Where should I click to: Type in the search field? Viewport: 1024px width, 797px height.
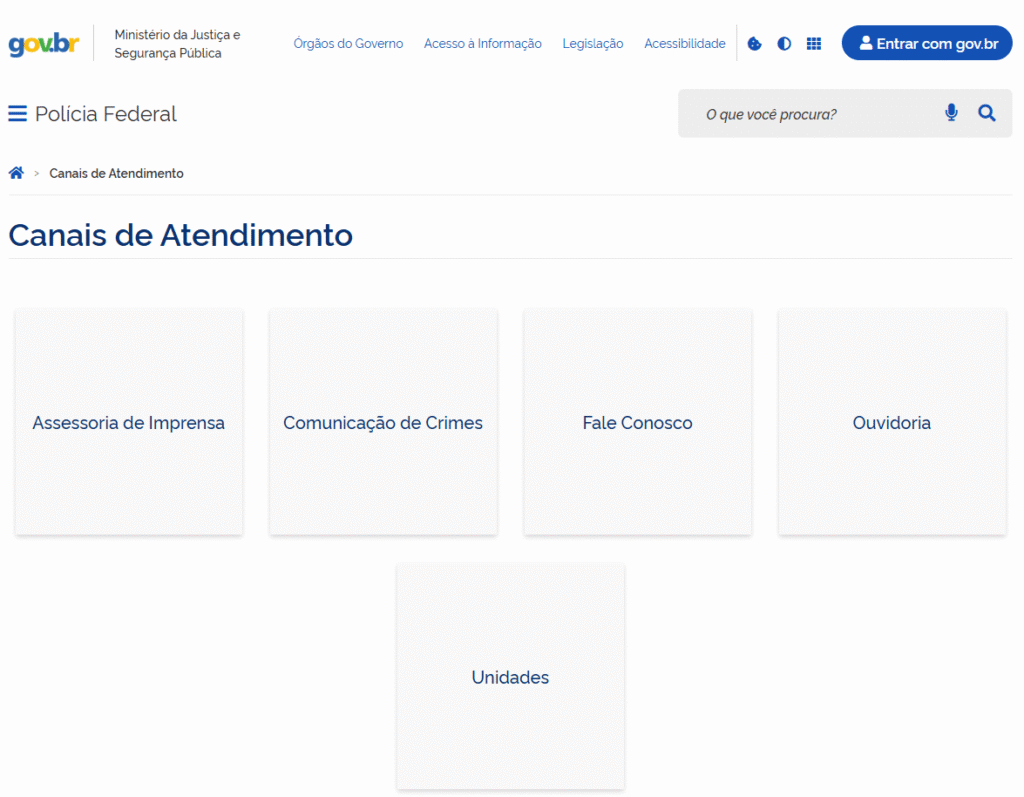pos(810,114)
